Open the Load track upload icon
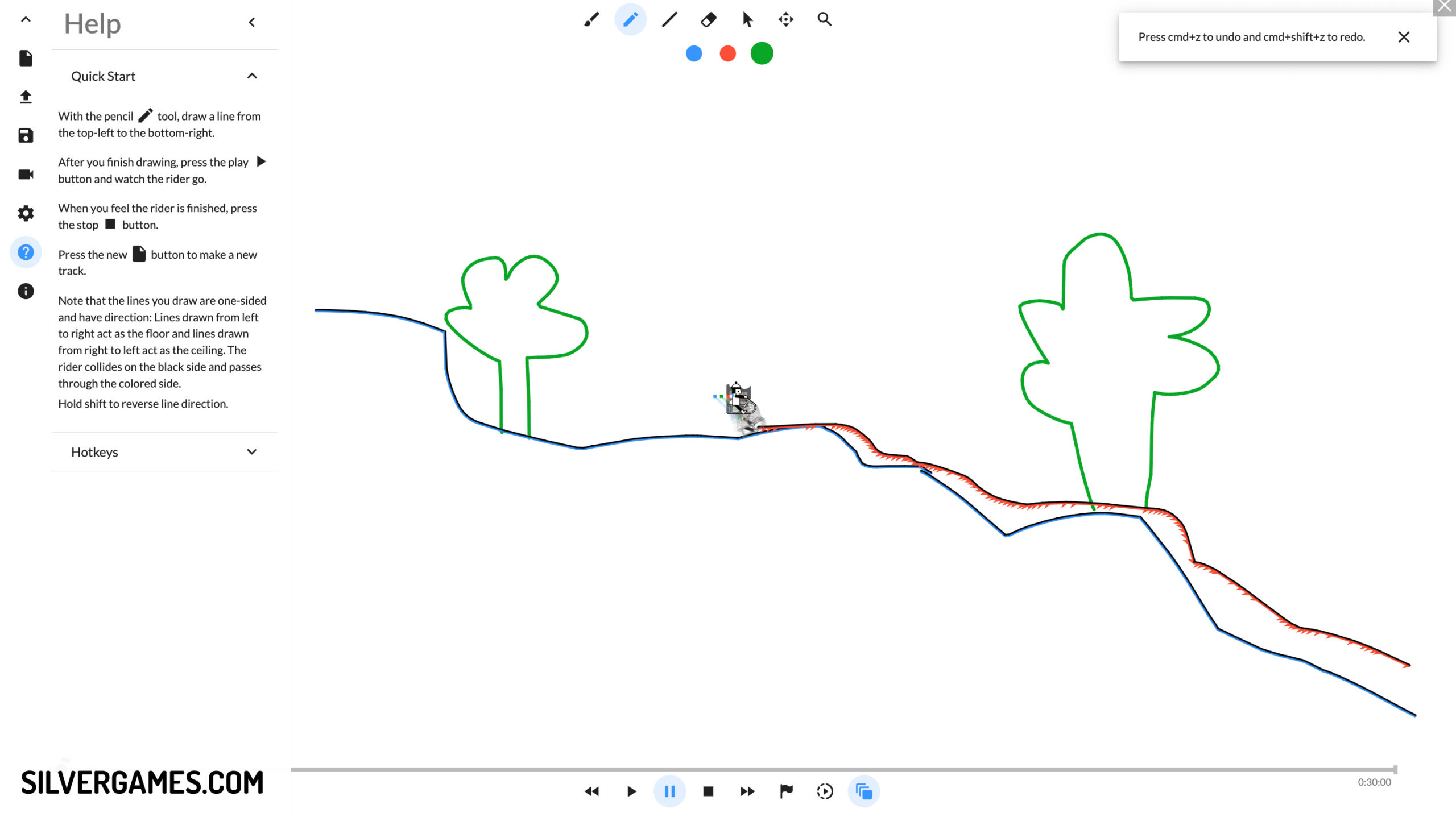 pyautogui.click(x=26, y=97)
